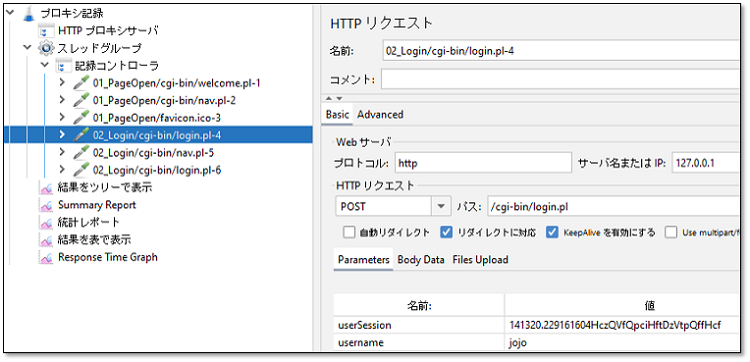Select 統計レポート in the tree
Screen dimensions: 750x362
point(88,222)
